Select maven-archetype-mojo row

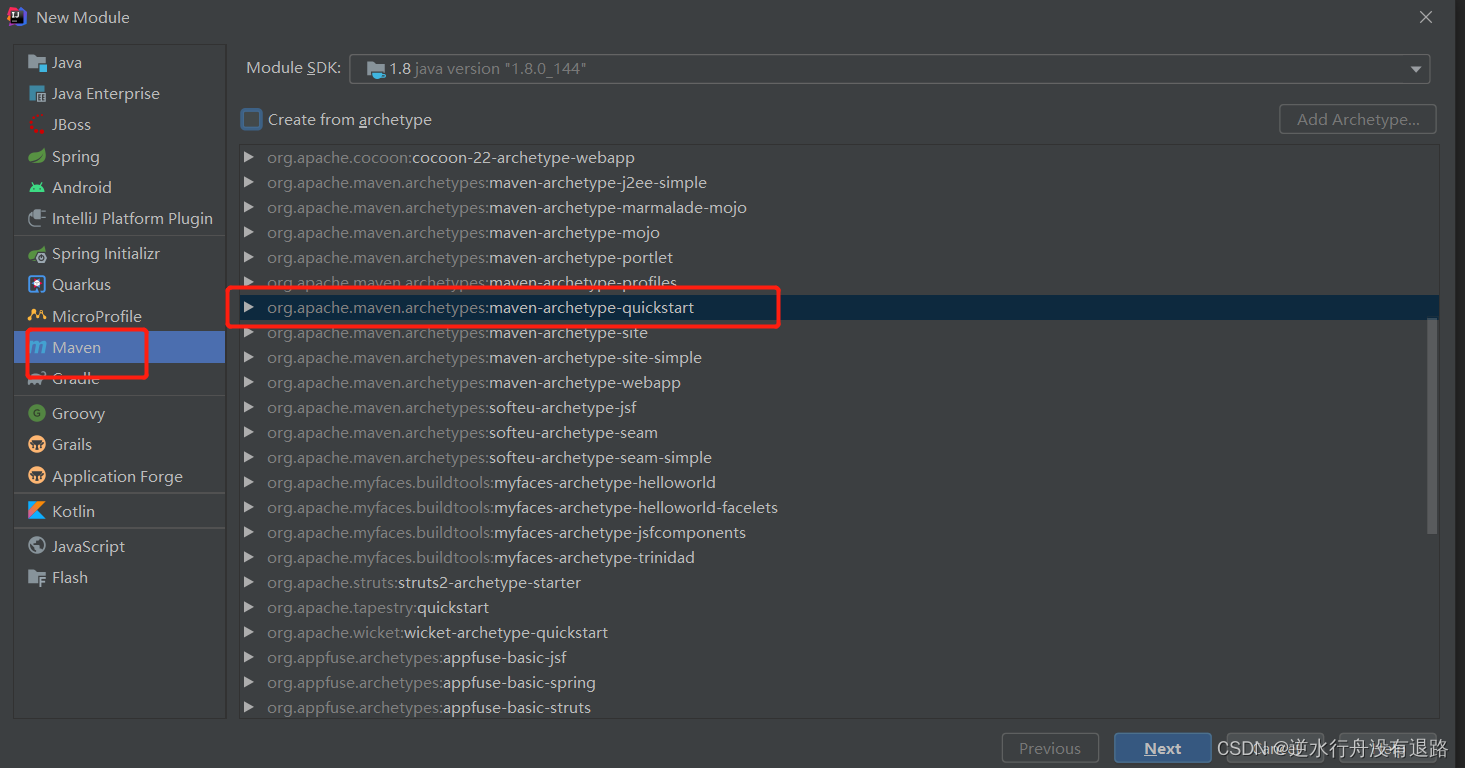[x=840, y=232]
